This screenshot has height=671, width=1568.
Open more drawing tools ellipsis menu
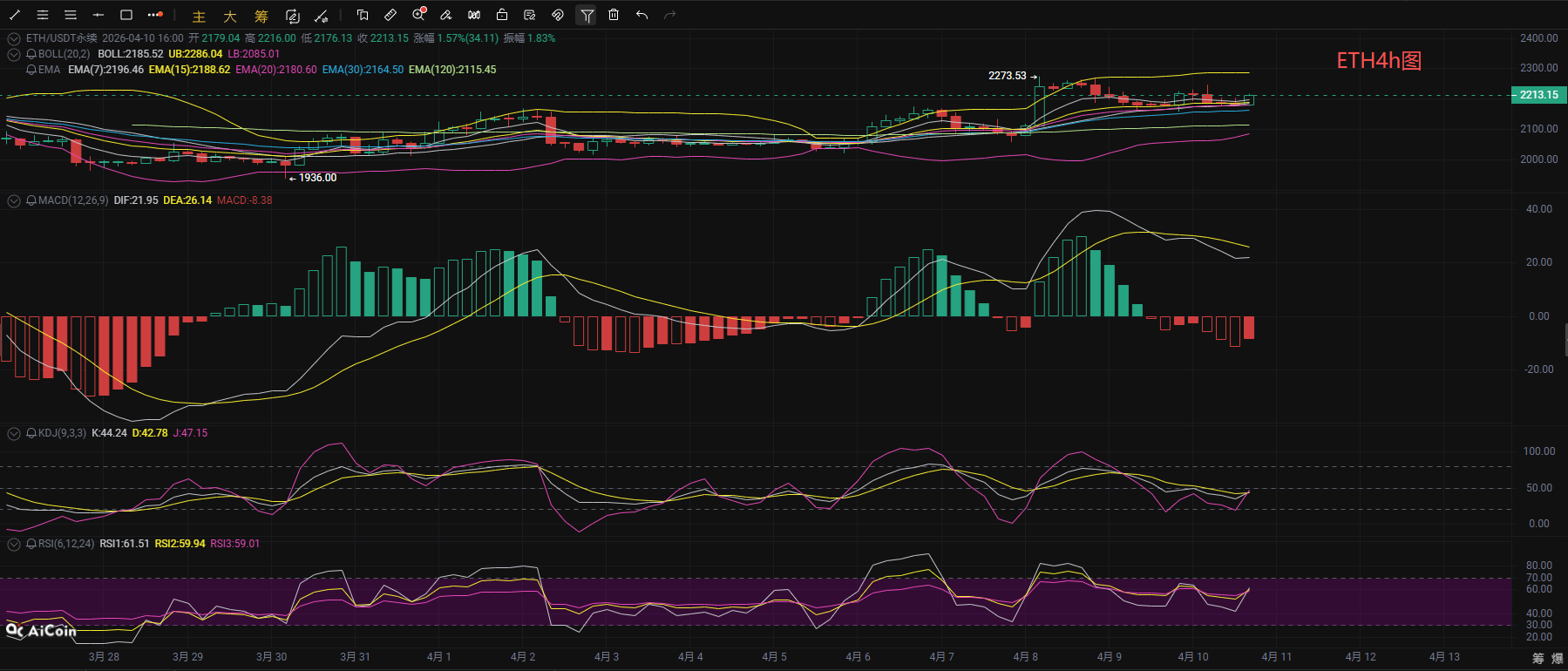pyautogui.click(x=155, y=15)
